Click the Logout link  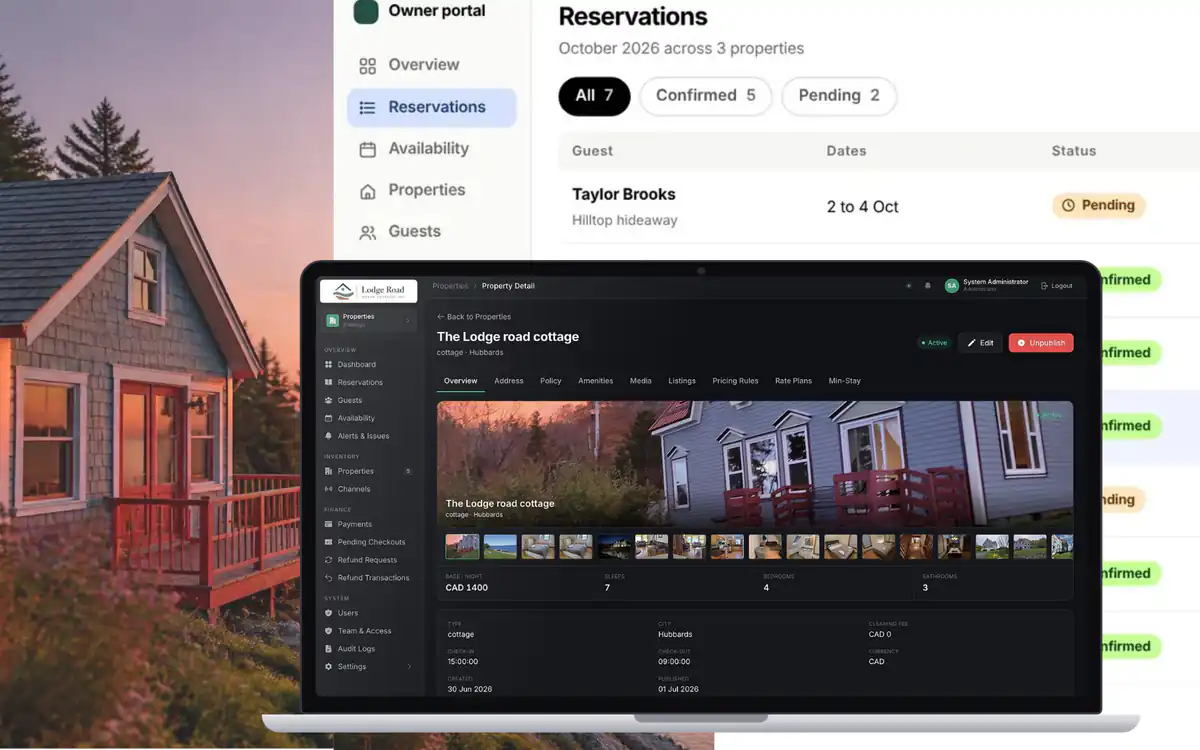pyautogui.click(x=1056, y=286)
